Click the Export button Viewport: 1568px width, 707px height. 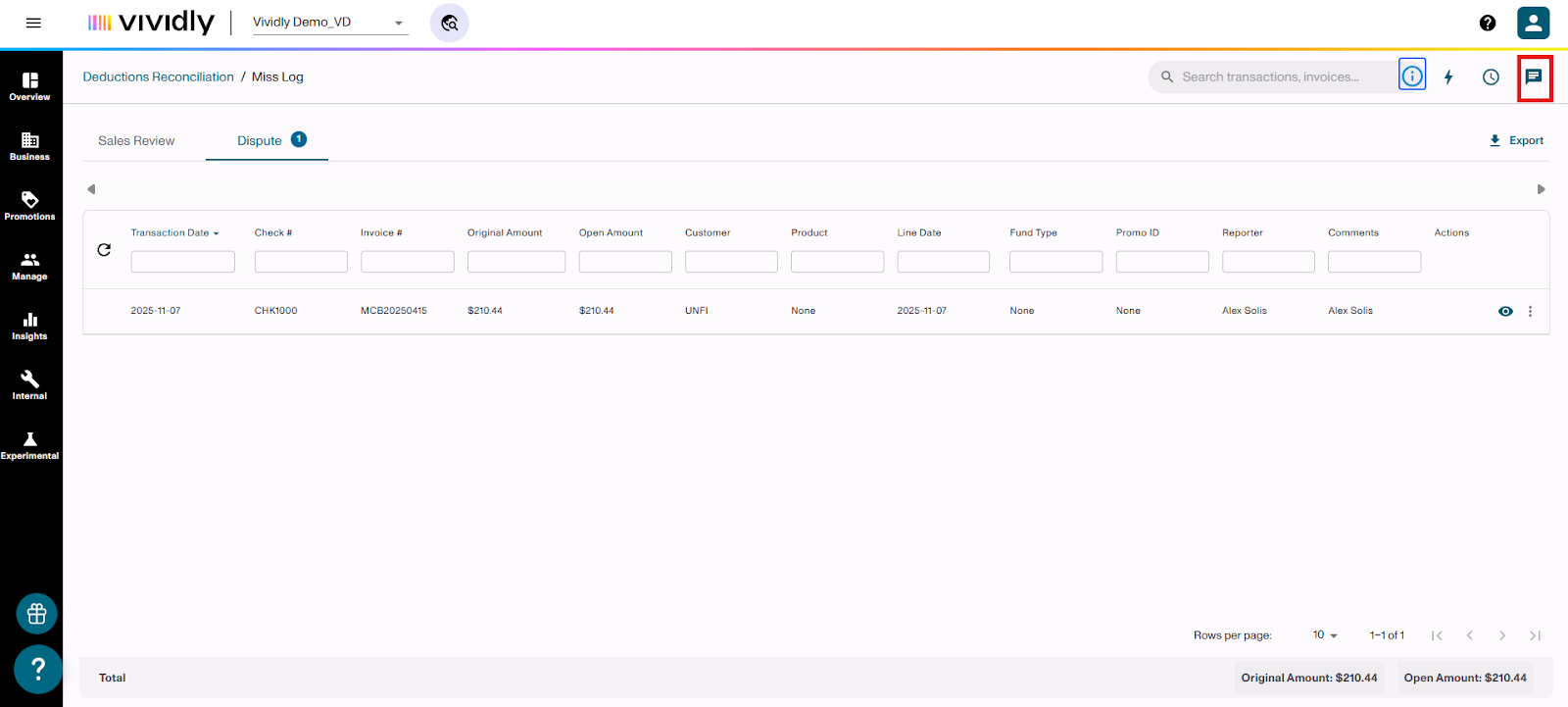click(1516, 140)
